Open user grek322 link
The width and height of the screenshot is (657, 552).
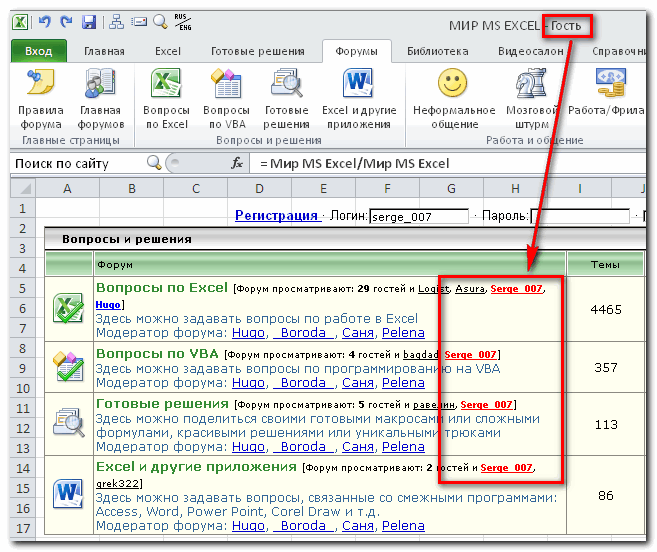[118, 484]
